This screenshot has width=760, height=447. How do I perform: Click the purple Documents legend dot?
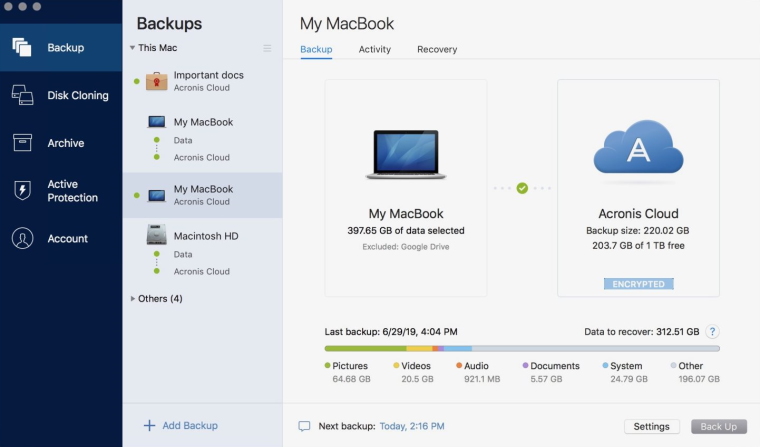pyautogui.click(x=525, y=366)
